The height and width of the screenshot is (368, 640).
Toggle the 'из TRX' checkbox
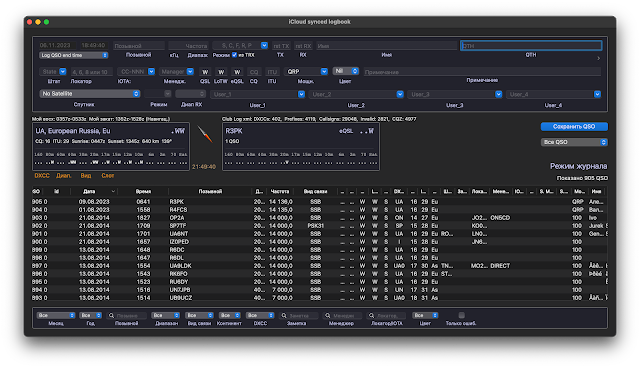click(x=234, y=55)
